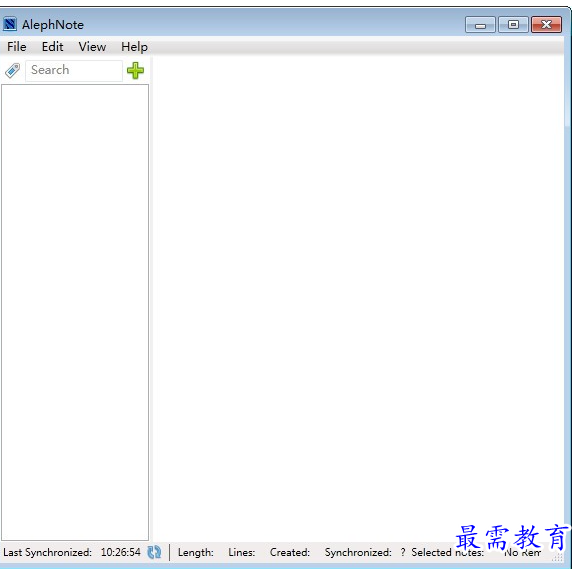The height and width of the screenshot is (569, 577).
Task: Click the 10:26:54 sync time
Action: [x=120, y=552]
